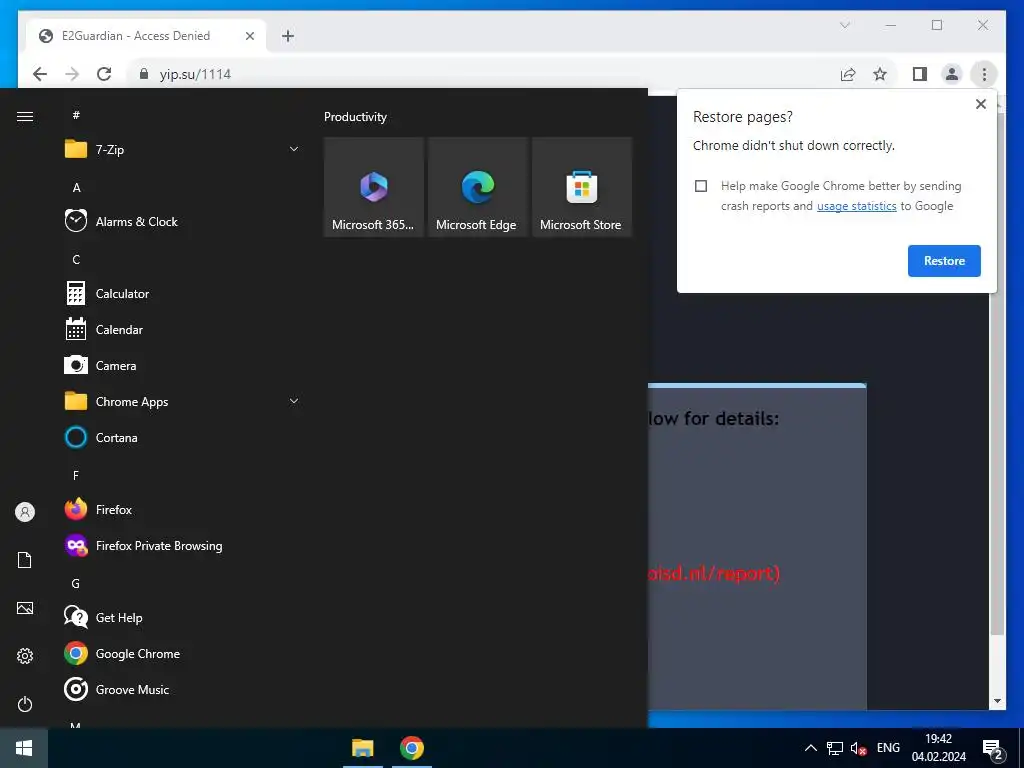Click the muted volume icon in tray
1024x768 pixels.
pyautogui.click(x=858, y=748)
